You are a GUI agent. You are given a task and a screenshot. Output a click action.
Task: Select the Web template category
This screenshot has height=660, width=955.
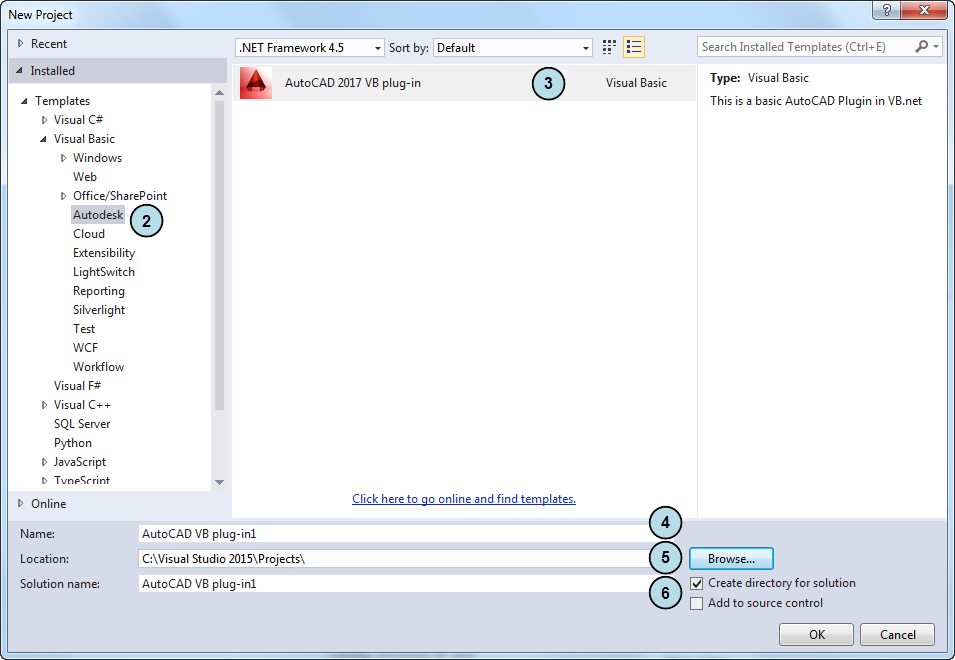[x=85, y=177]
